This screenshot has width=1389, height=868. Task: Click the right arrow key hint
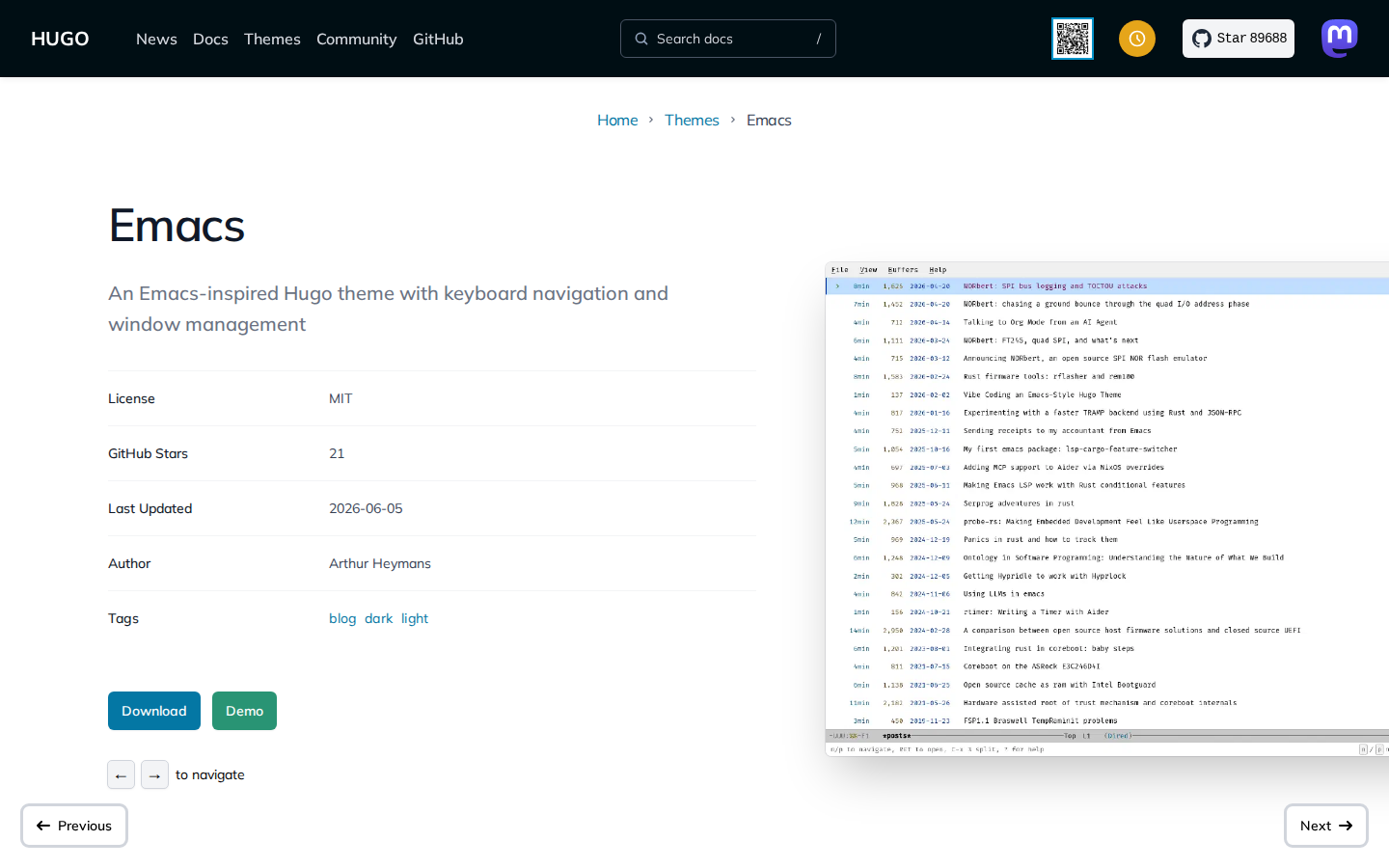coord(154,774)
